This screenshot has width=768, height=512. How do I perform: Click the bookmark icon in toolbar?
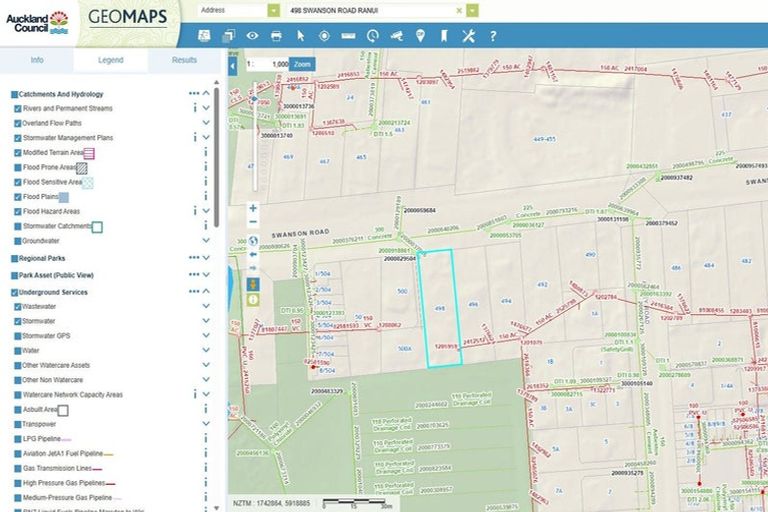444,36
